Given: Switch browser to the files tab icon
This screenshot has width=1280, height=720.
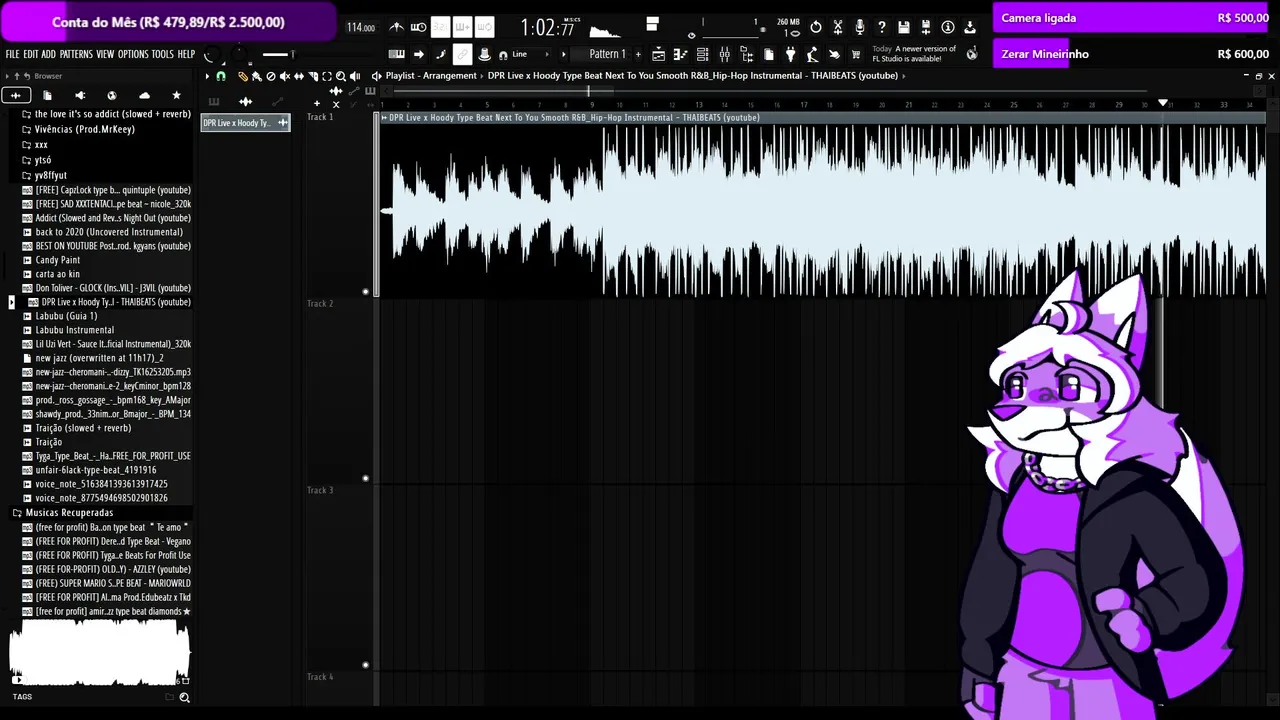Looking at the screenshot, I should [47, 95].
